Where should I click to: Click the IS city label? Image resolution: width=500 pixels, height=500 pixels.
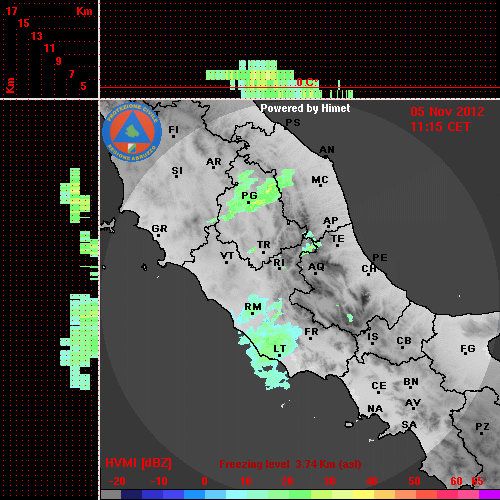coord(373,337)
